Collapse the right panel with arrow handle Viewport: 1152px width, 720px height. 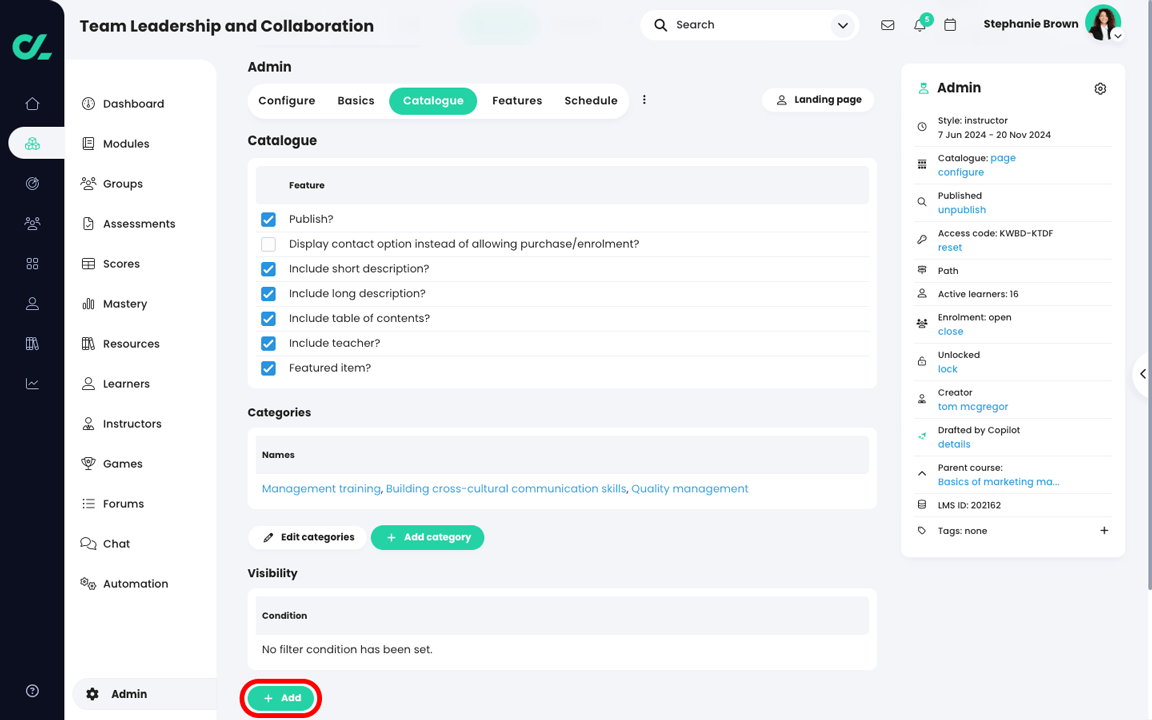pos(1143,374)
